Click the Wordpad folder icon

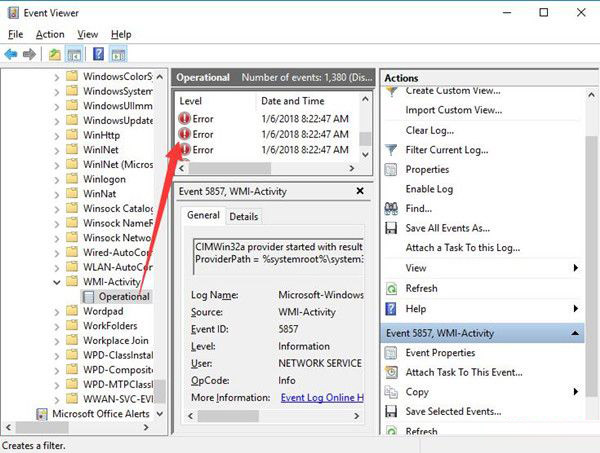tap(72, 311)
